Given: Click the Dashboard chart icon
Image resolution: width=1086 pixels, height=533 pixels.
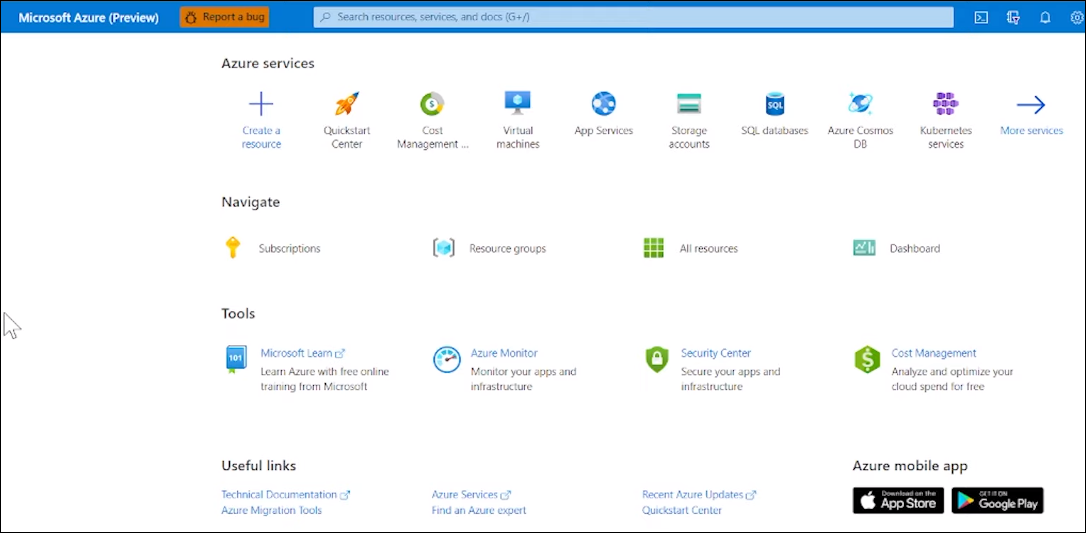Looking at the screenshot, I should 864,248.
